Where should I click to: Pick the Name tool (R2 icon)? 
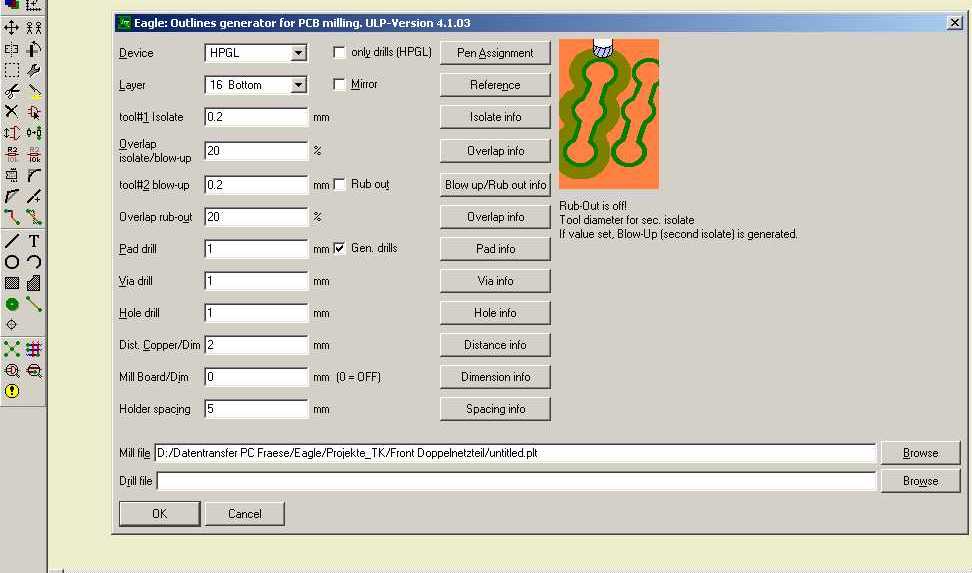point(11,154)
